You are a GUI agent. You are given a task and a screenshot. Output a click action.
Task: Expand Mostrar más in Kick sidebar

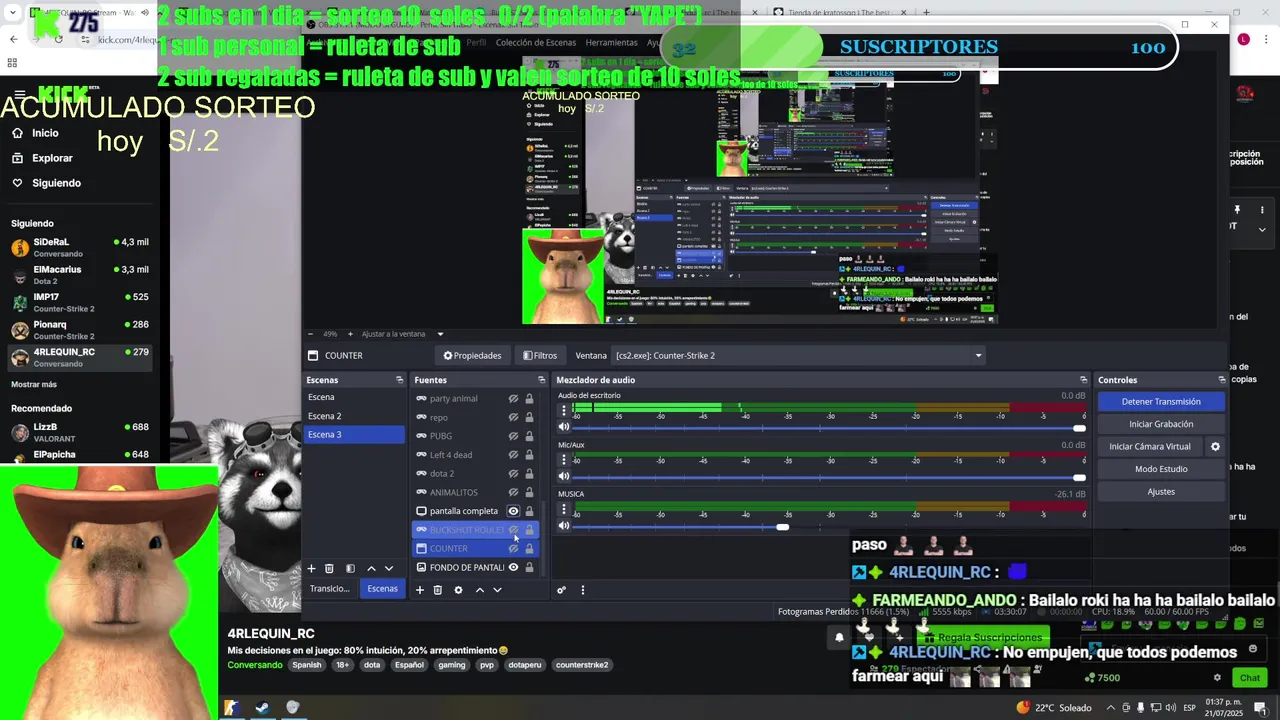pyautogui.click(x=34, y=384)
